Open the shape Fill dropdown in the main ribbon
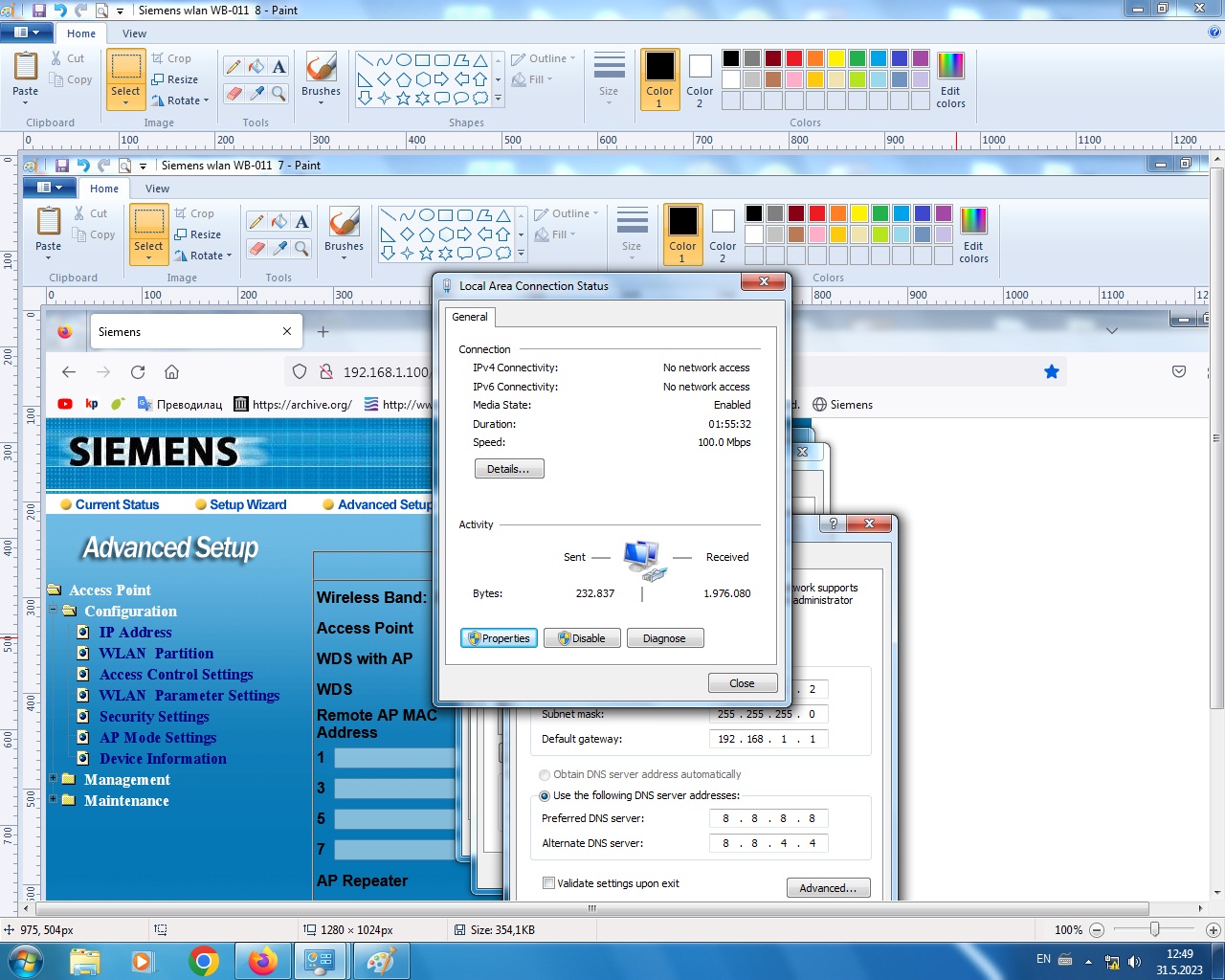This screenshot has width=1225, height=980. (x=532, y=79)
